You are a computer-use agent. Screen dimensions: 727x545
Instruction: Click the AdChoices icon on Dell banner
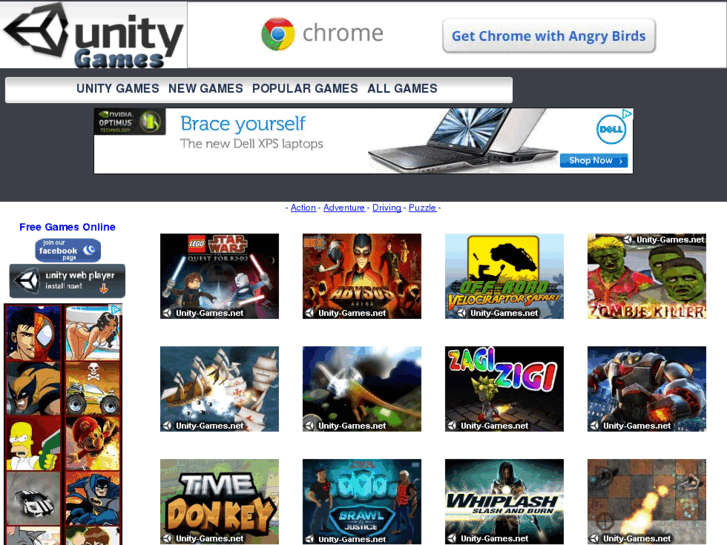point(627,114)
